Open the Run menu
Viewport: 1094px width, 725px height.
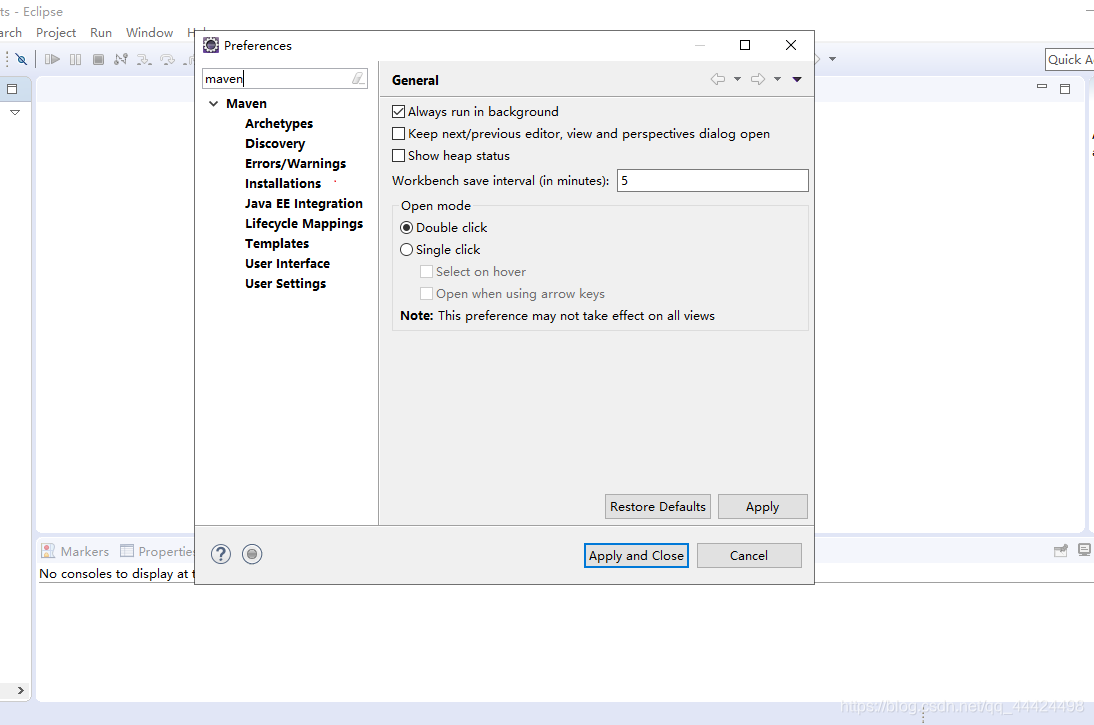pos(100,33)
